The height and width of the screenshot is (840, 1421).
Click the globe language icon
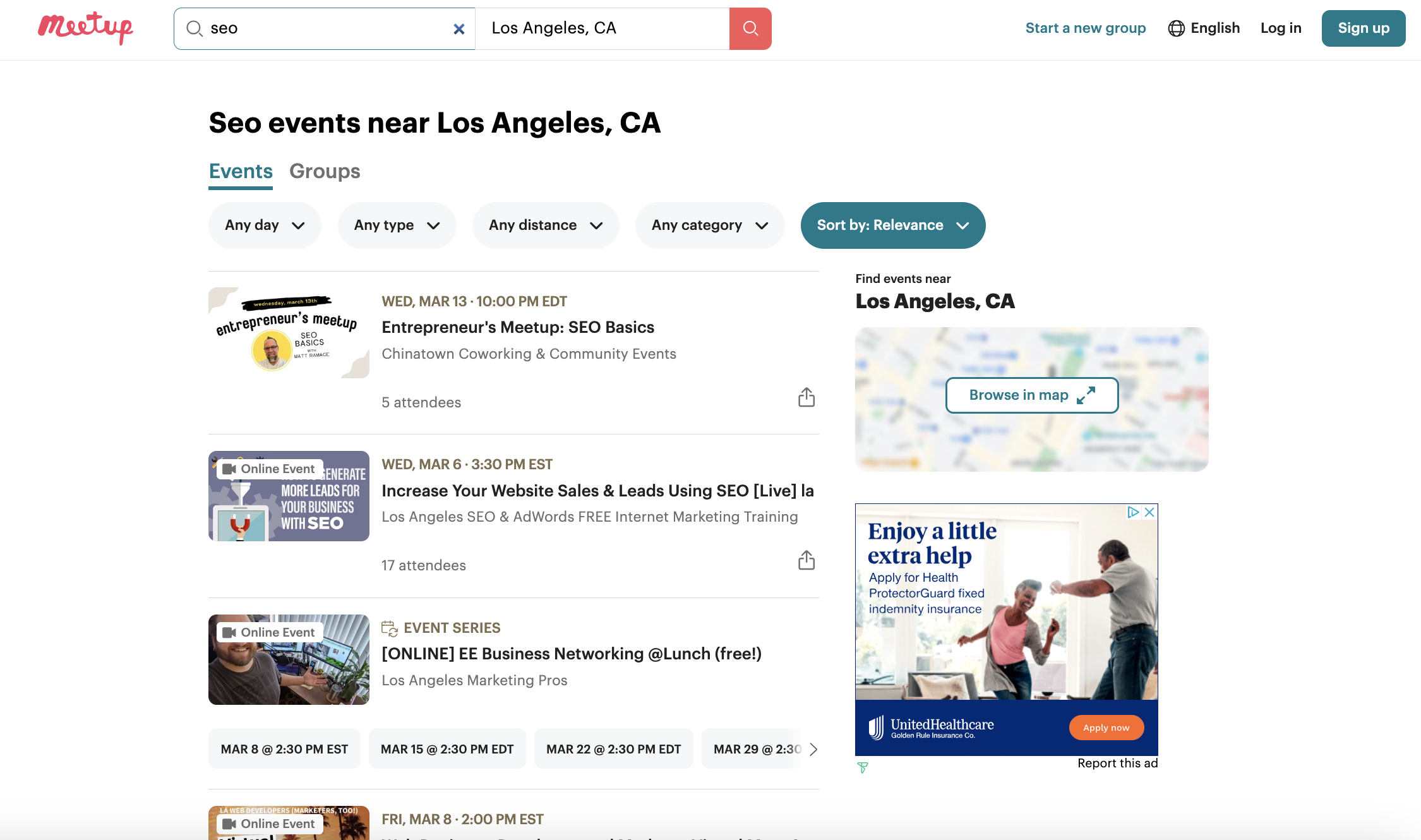(x=1177, y=28)
